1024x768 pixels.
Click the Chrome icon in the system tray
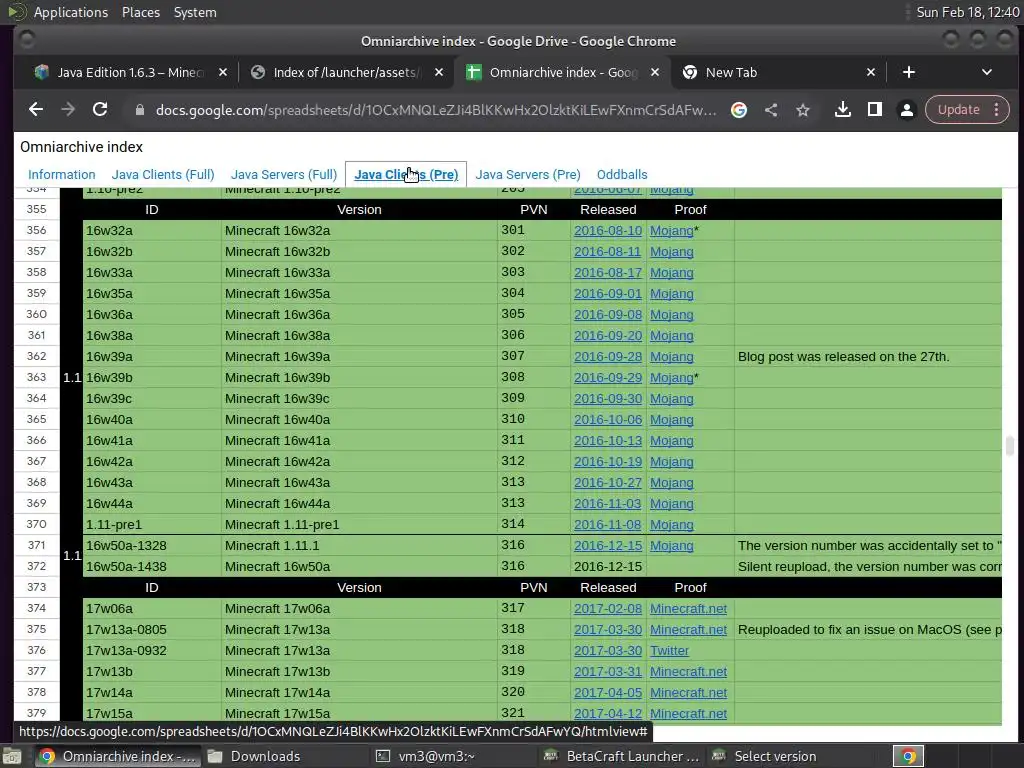point(908,756)
